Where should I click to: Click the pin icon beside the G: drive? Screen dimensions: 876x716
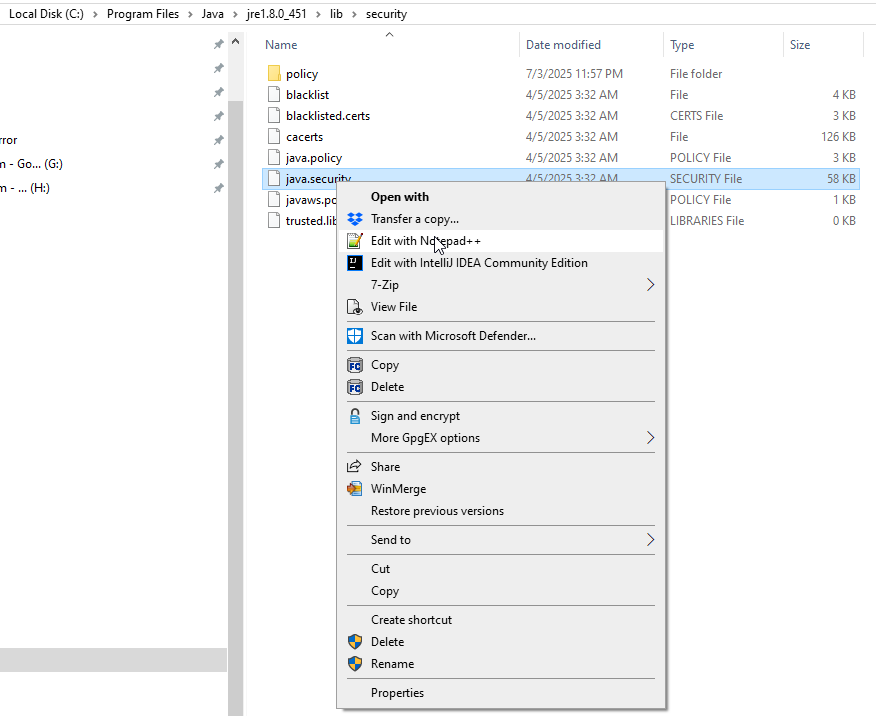219,164
